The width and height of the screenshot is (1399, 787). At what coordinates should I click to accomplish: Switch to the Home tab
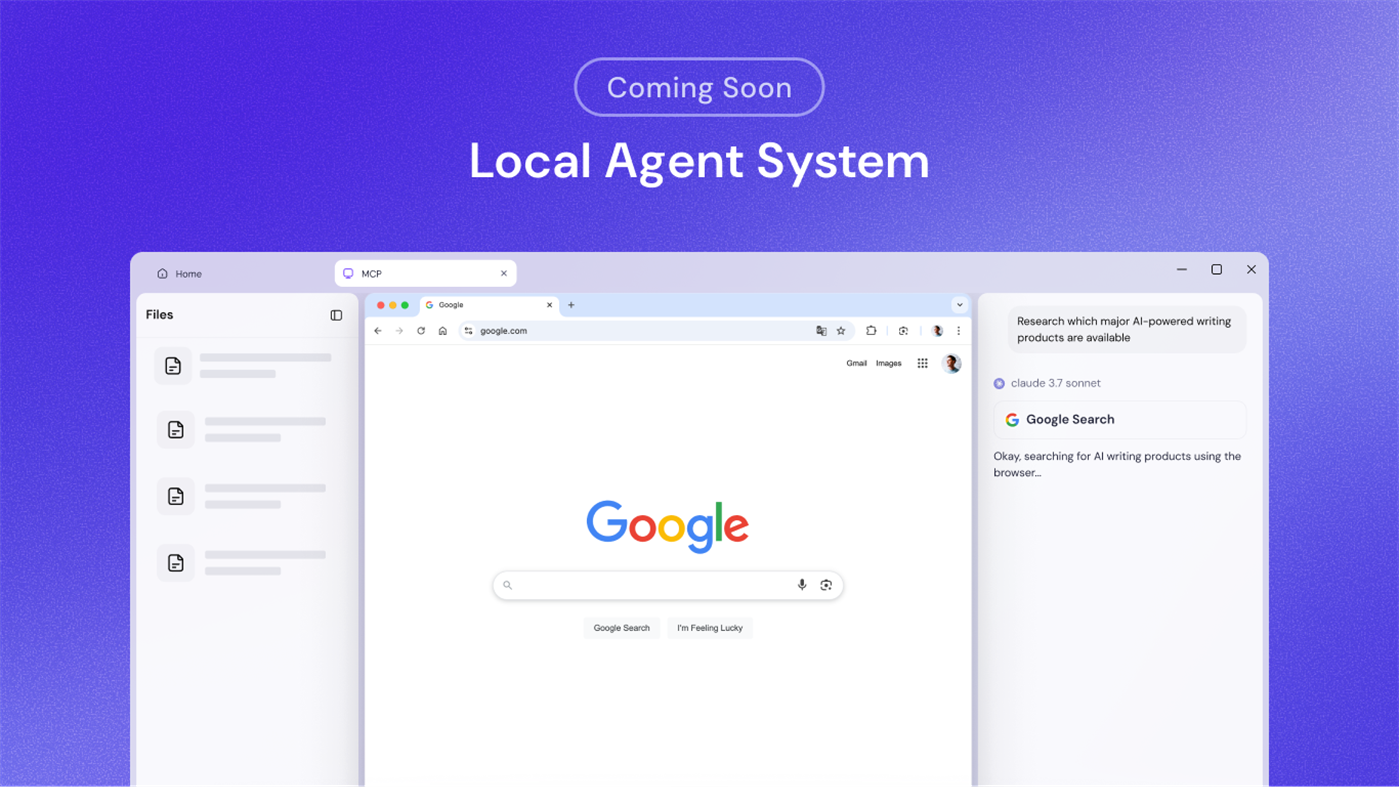pos(179,274)
